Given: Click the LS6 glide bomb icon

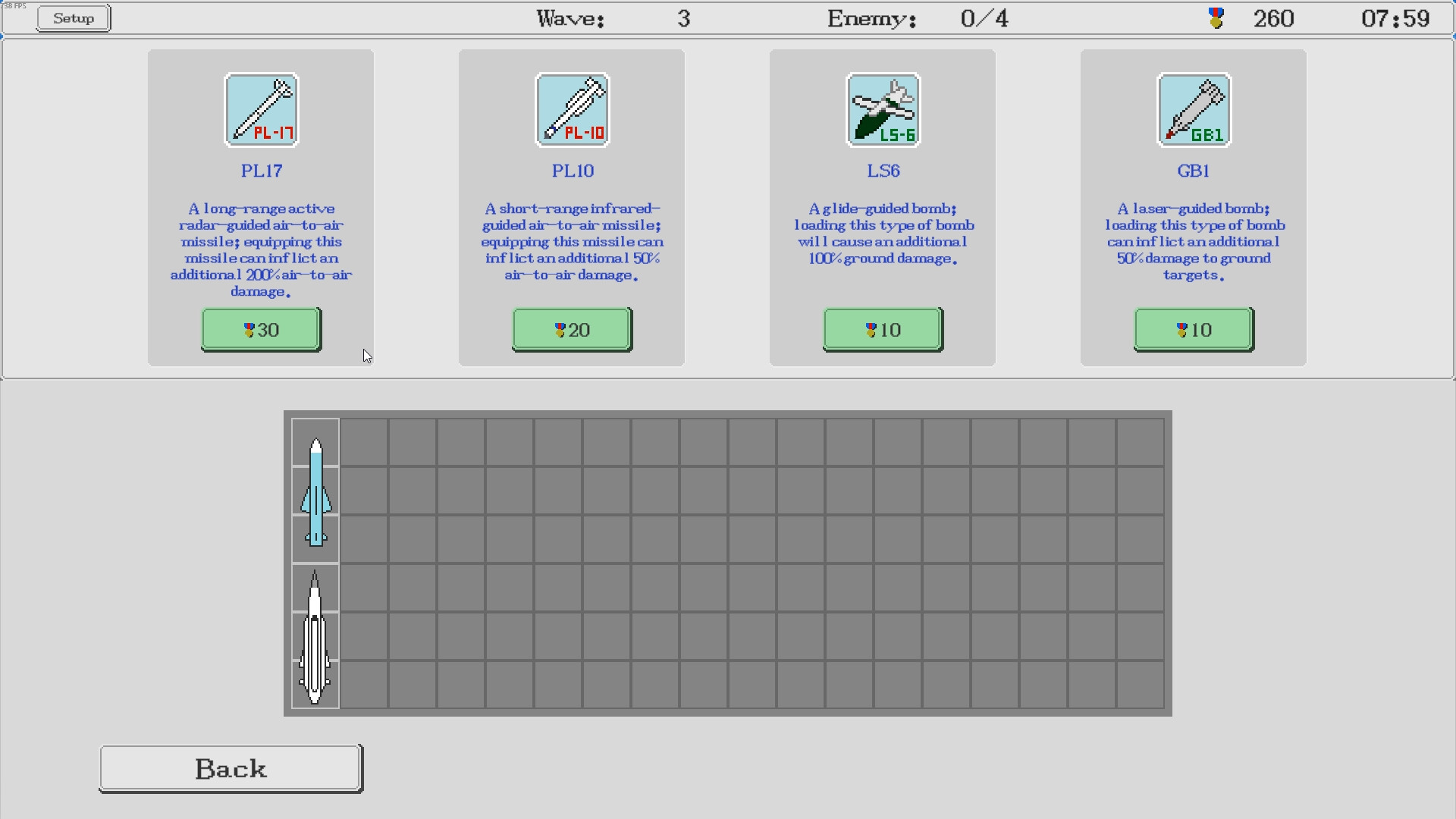Looking at the screenshot, I should (x=883, y=110).
